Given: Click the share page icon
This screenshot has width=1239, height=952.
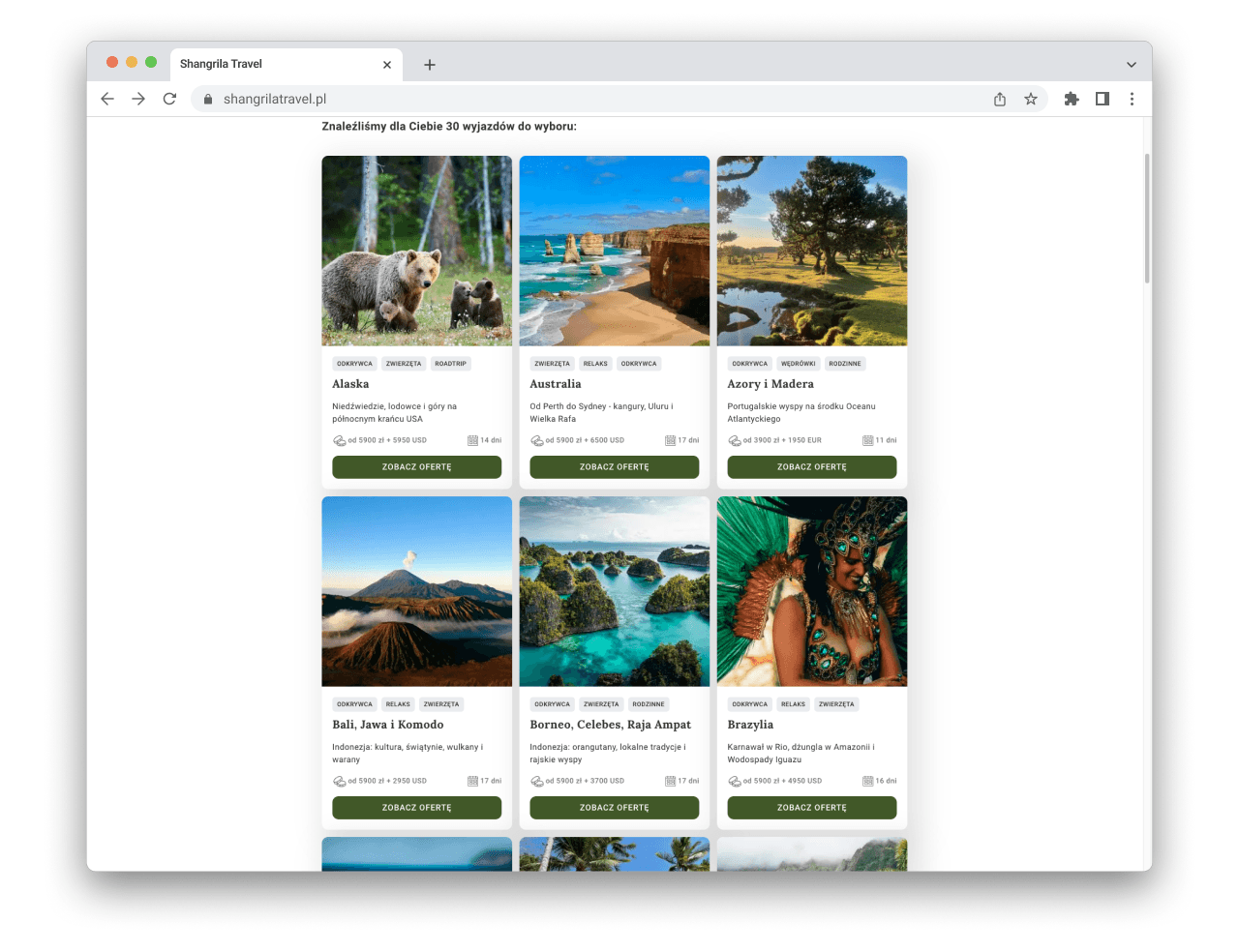Looking at the screenshot, I should click(1000, 99).
